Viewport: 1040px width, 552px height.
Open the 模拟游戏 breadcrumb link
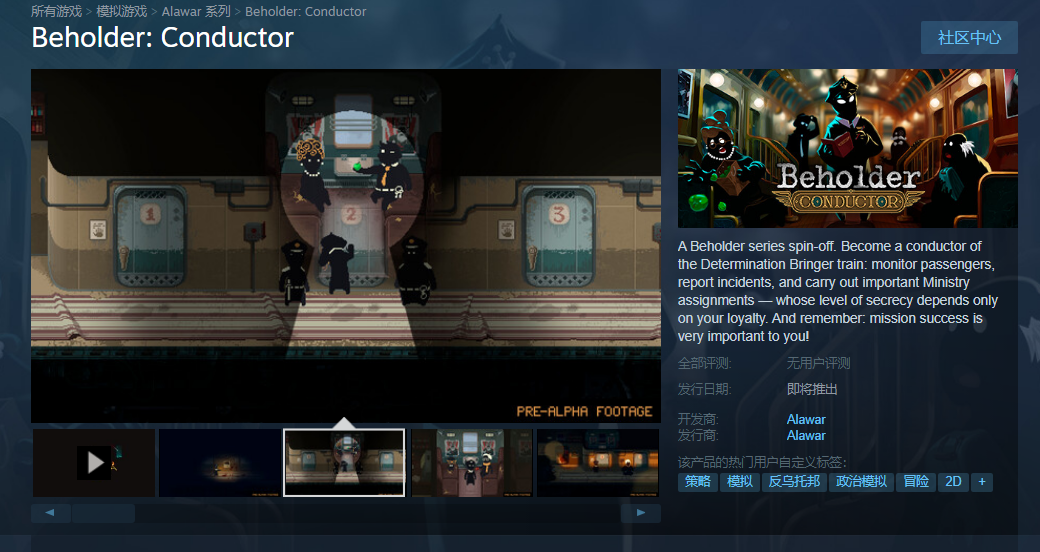pyautogui.click(x=121, y=11)
